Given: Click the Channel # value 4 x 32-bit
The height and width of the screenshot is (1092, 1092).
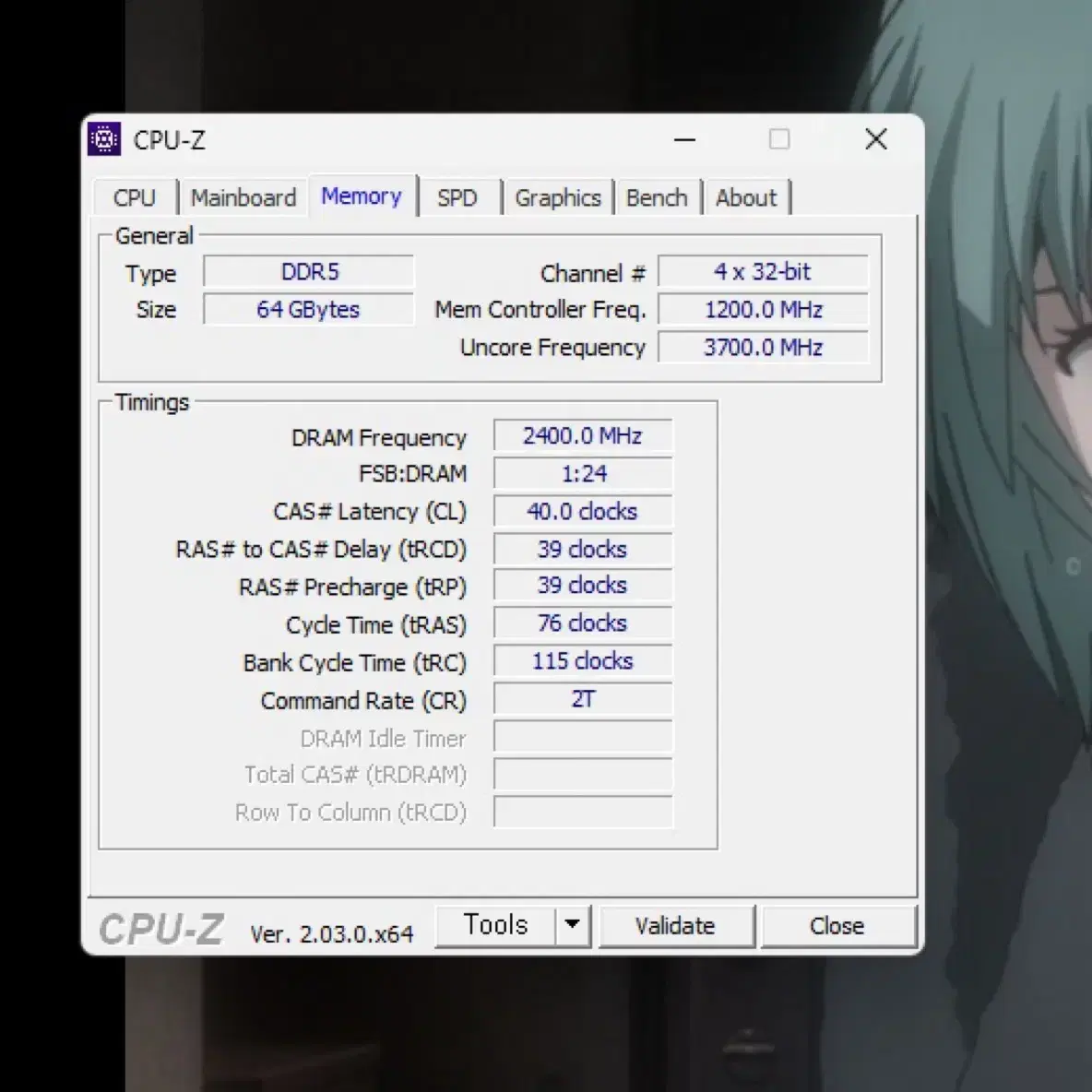Looking at the screenshot, I should click(x=764, y=271).
